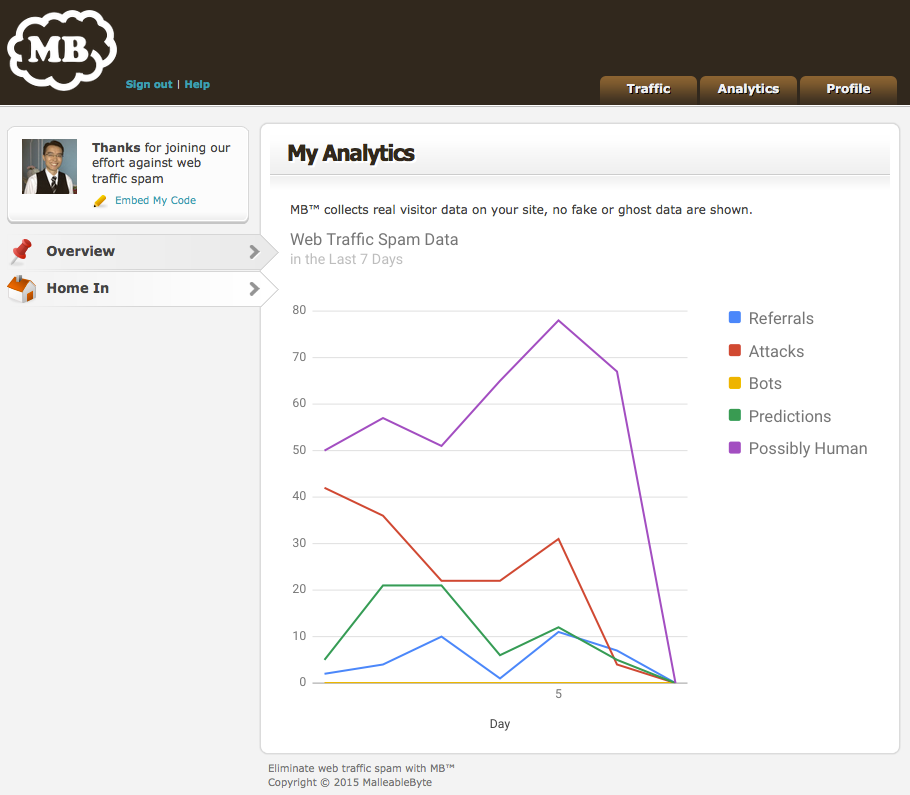910x795 pixels.
Task: Expand the Overview chevron arrow
Action: (254, 252)
